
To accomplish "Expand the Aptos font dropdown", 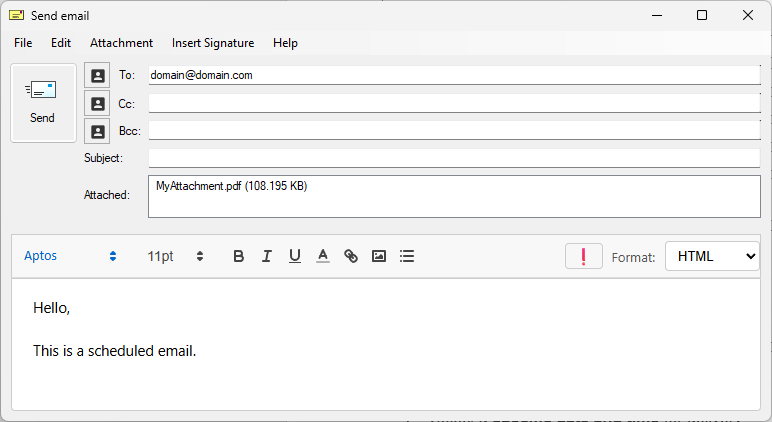I will click(x=70, y=256).
